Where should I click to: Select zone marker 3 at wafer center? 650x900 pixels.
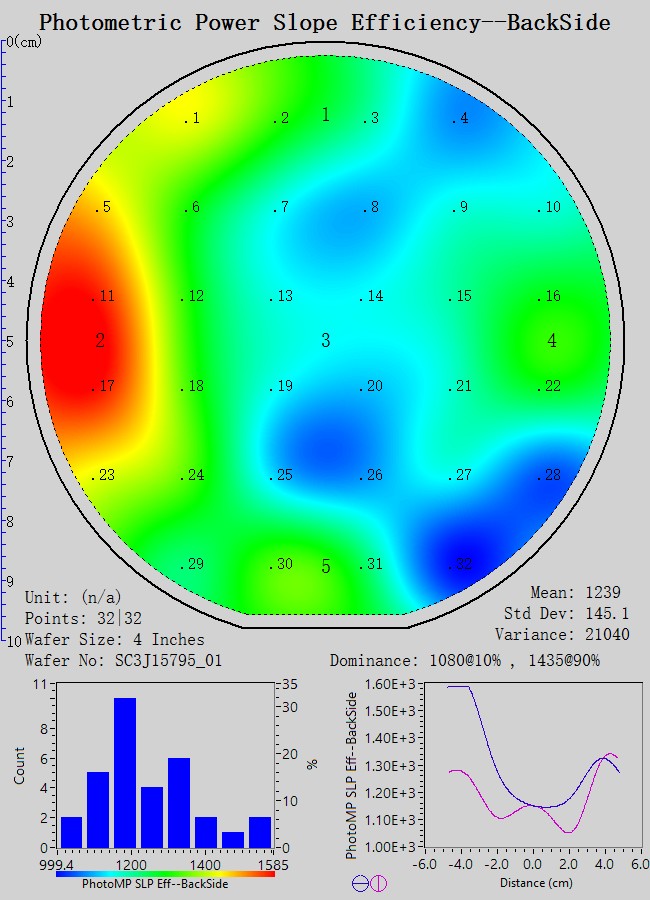pyautogui.click(x=325, y=341)
